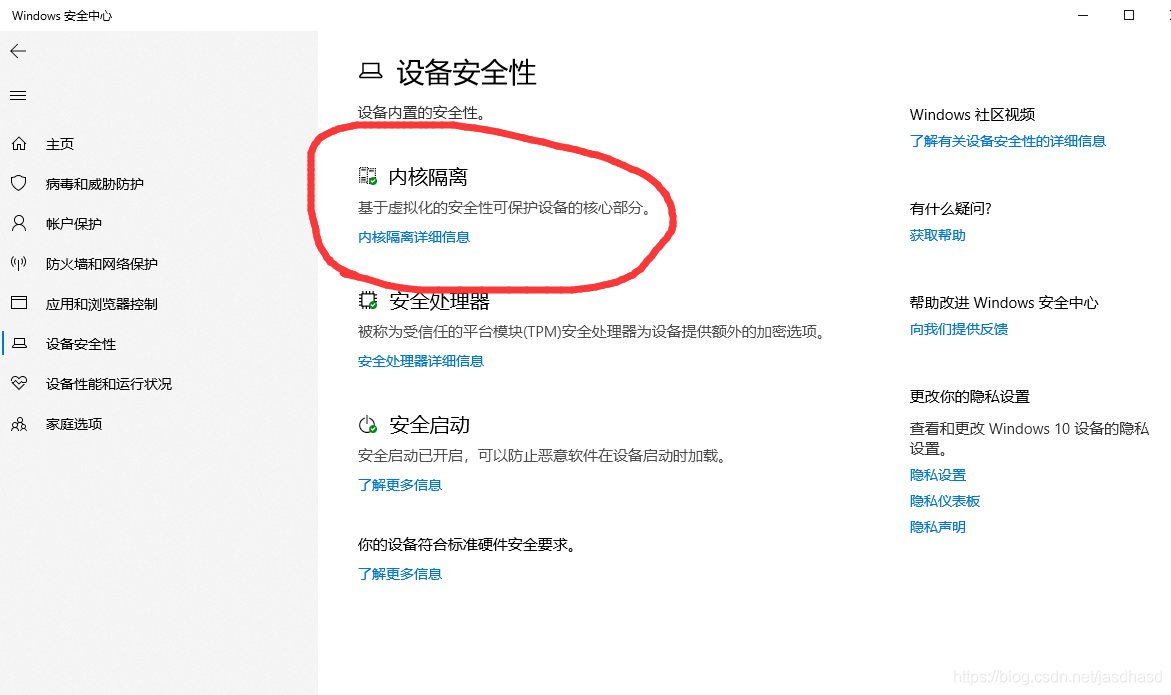This screenshot has width=1171, height=695.
Task: Open 隐私仪表板 link
Action: (945, 501)
